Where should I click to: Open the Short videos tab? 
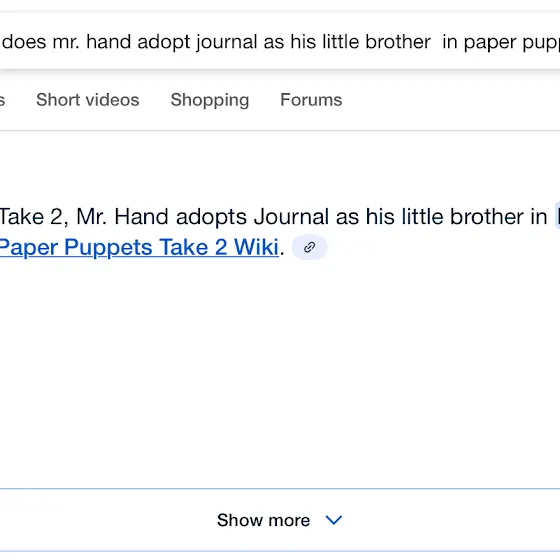88,100
